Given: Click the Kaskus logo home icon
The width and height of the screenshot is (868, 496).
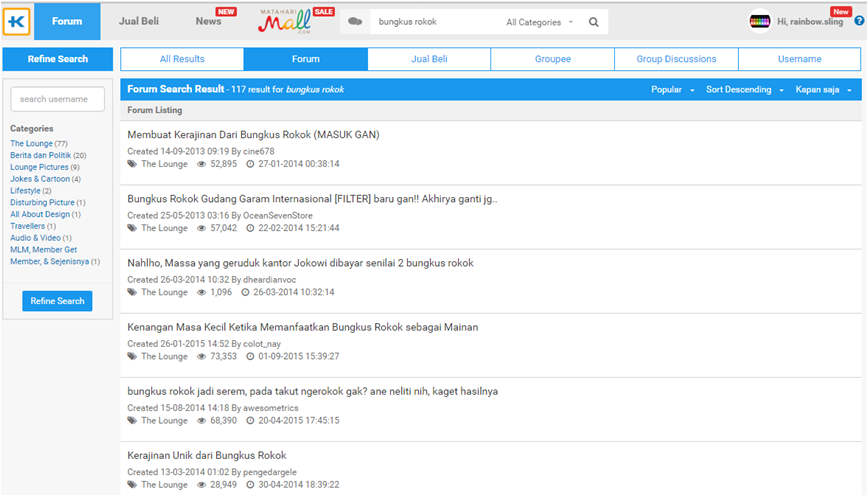Looking at the screenshot, I should tap(17, 21).
